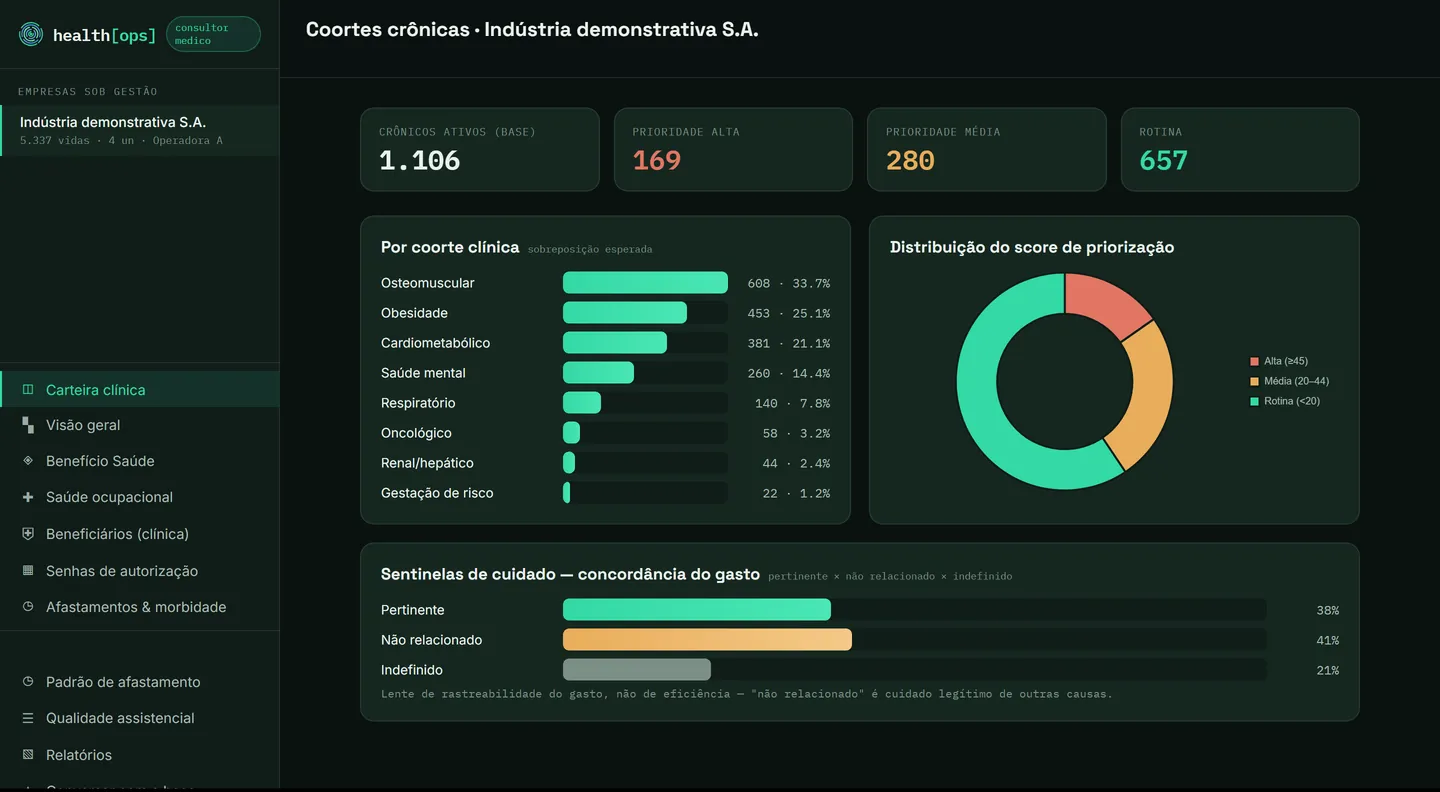
Task: Go to the Visão geral page
Action: [x=140, y=425]
